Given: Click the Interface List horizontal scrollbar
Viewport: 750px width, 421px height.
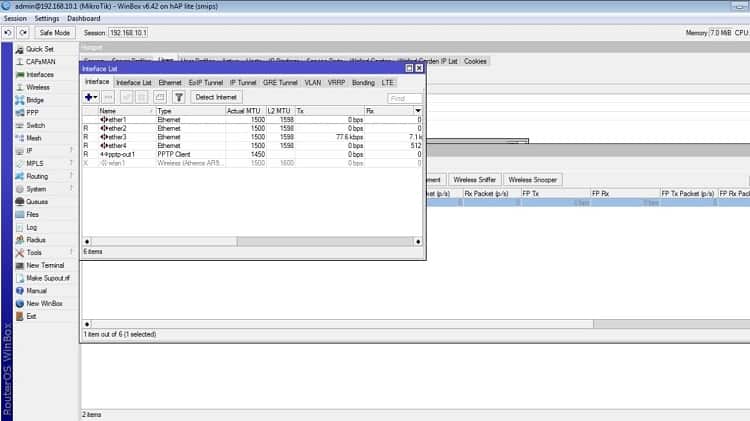Looking at the screenshot, I should [x=252, y=242].
